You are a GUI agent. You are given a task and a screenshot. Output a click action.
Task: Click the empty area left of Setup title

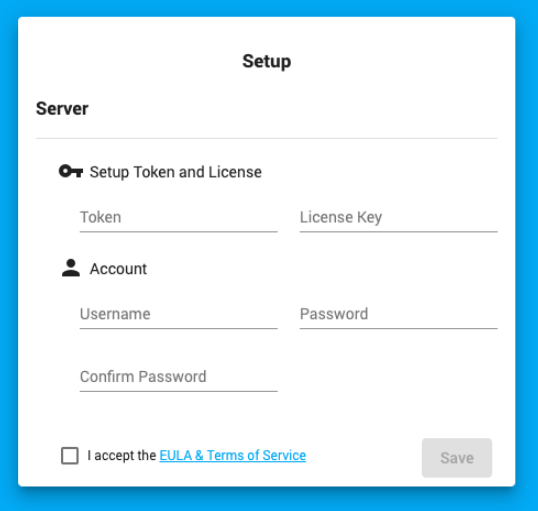point(130,61)
